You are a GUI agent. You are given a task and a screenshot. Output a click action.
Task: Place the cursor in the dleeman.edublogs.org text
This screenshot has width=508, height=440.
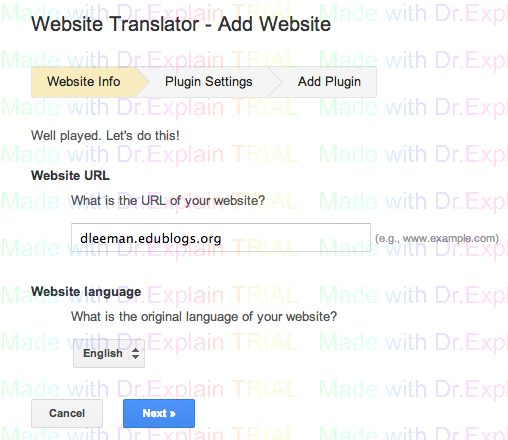[151, 239]
